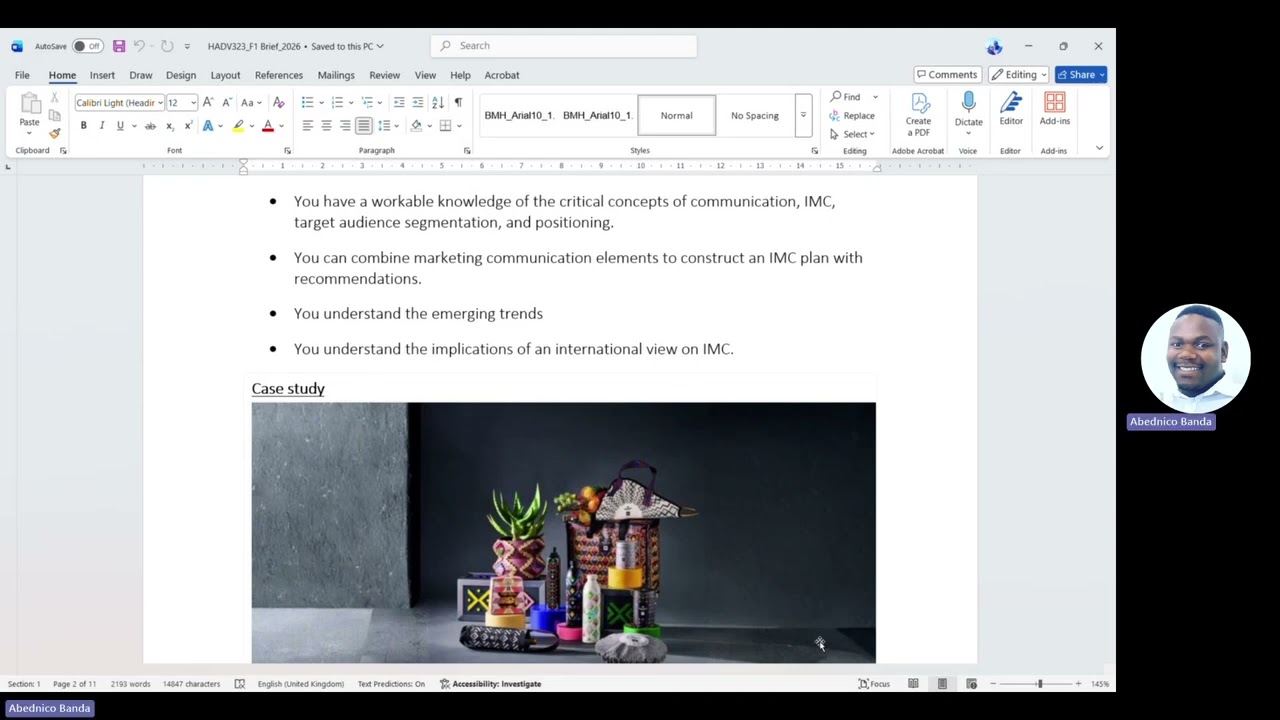Click the zoom slider handle

point(1040,684)
